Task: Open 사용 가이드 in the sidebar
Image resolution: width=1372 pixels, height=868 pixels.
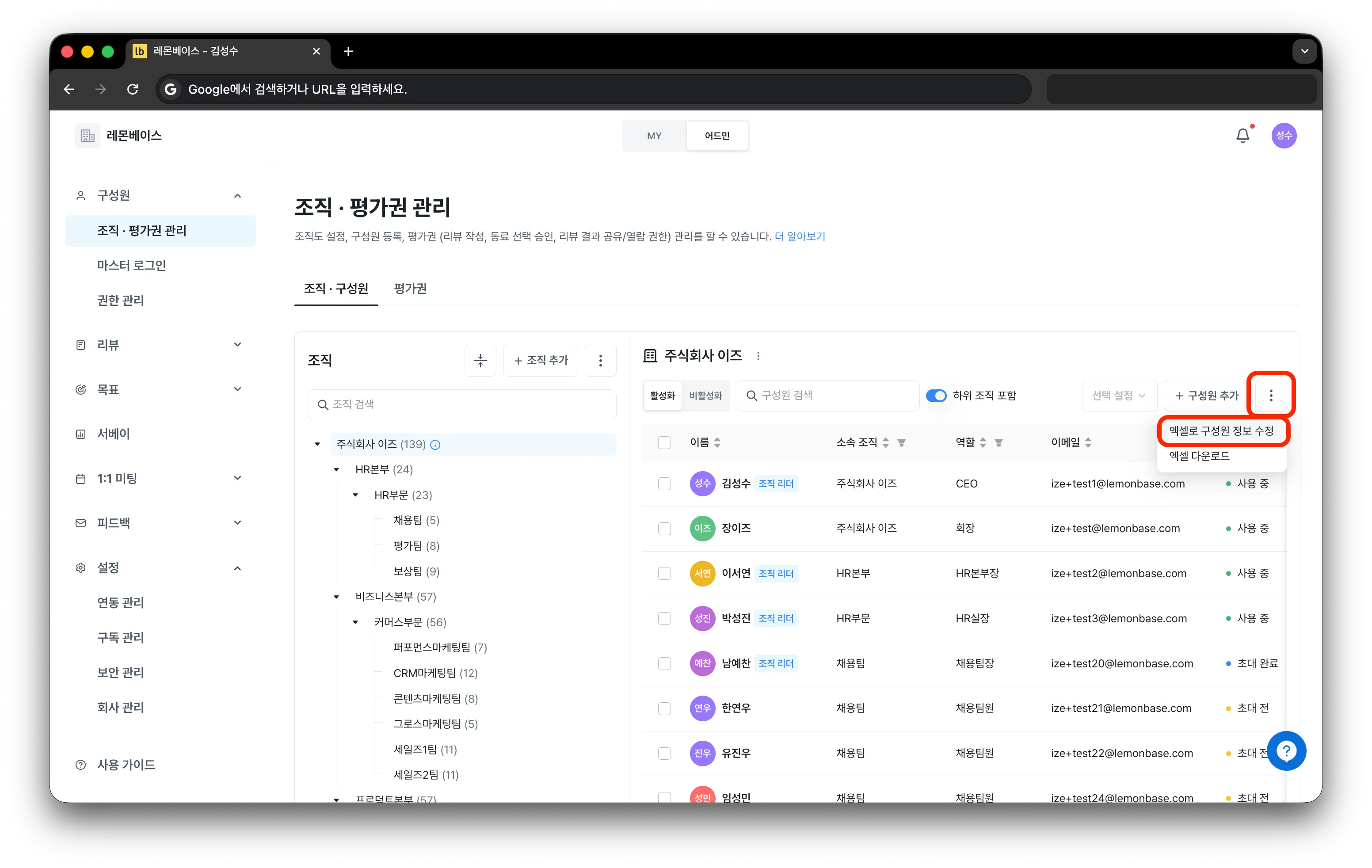Action: [x=126, y=765]
